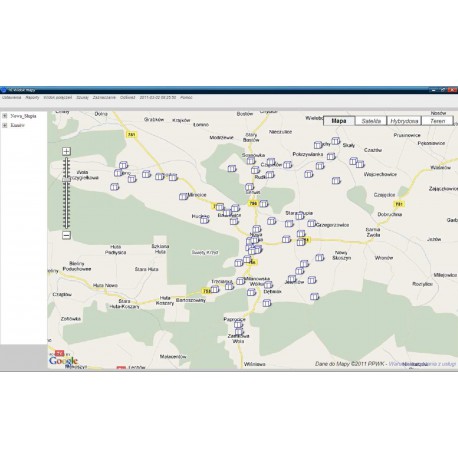Switch map to Mapa view
The height and width of the screenshot is (458, 458).
point(339,121)
